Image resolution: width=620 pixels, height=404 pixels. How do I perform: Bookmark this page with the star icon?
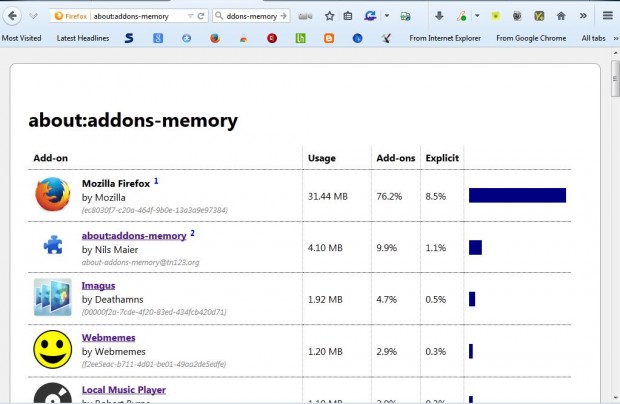point(329,16)
